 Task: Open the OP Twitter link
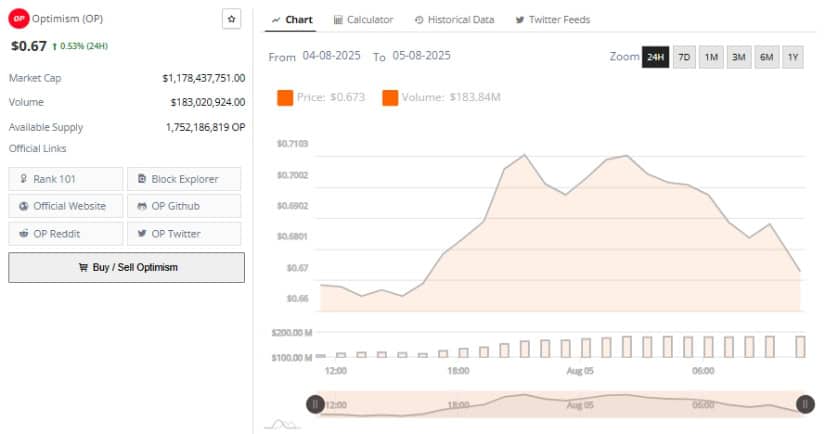point(184,234)
